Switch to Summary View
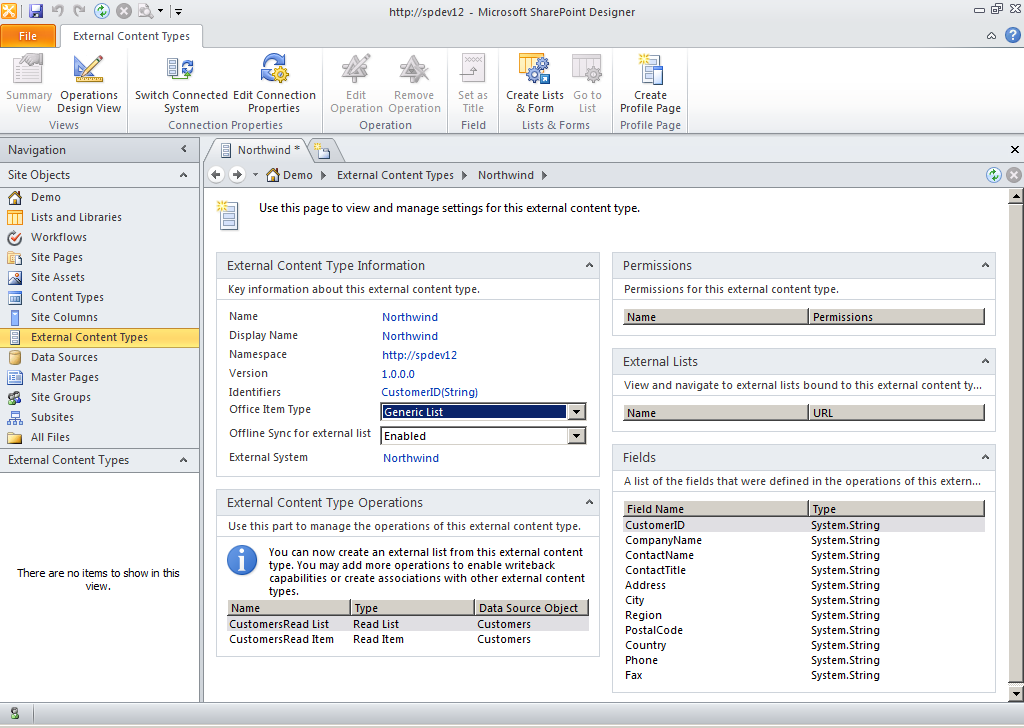This screenshot has height=728, width=1024. coord(29,84)
